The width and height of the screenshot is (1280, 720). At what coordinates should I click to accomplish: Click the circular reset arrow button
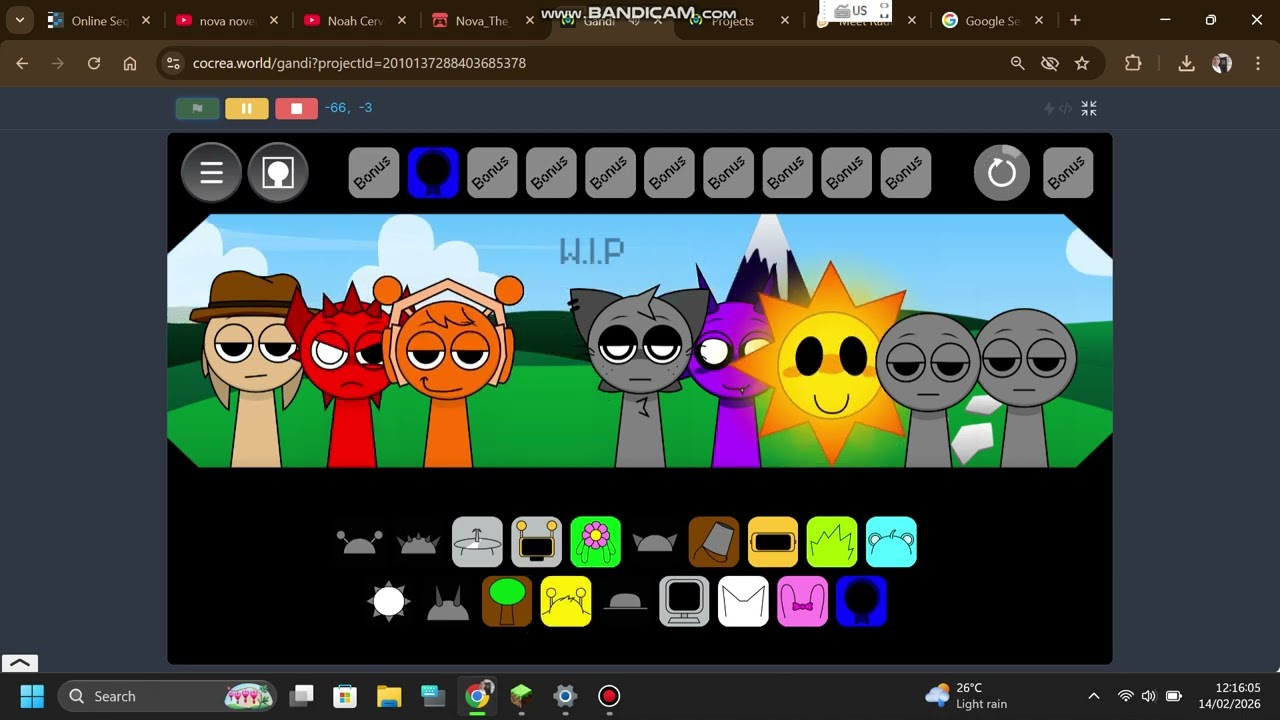tap(1001, 173)
